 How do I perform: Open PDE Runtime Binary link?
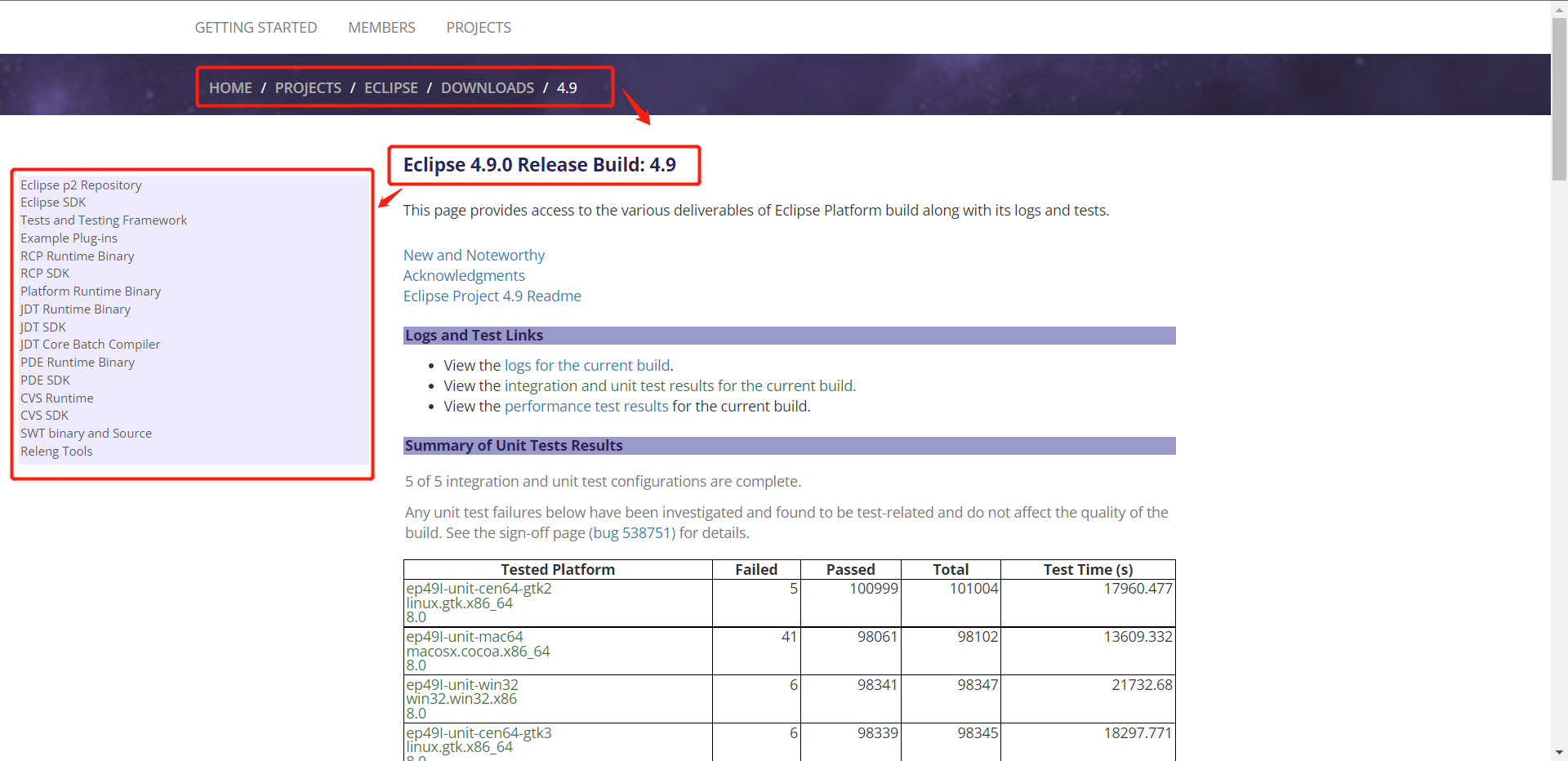(x=78, y=363)
